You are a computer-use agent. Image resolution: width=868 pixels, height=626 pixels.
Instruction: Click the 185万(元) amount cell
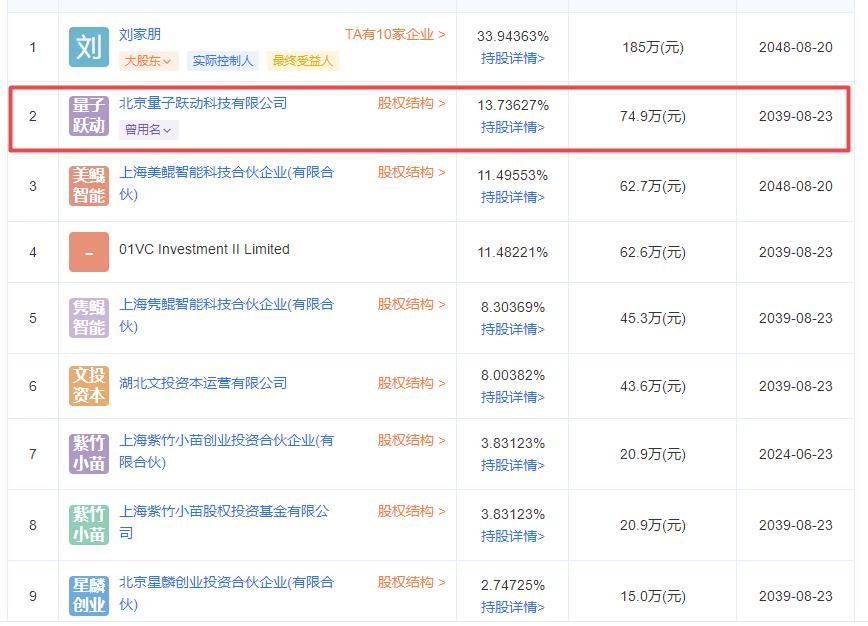tap(653, 48)
